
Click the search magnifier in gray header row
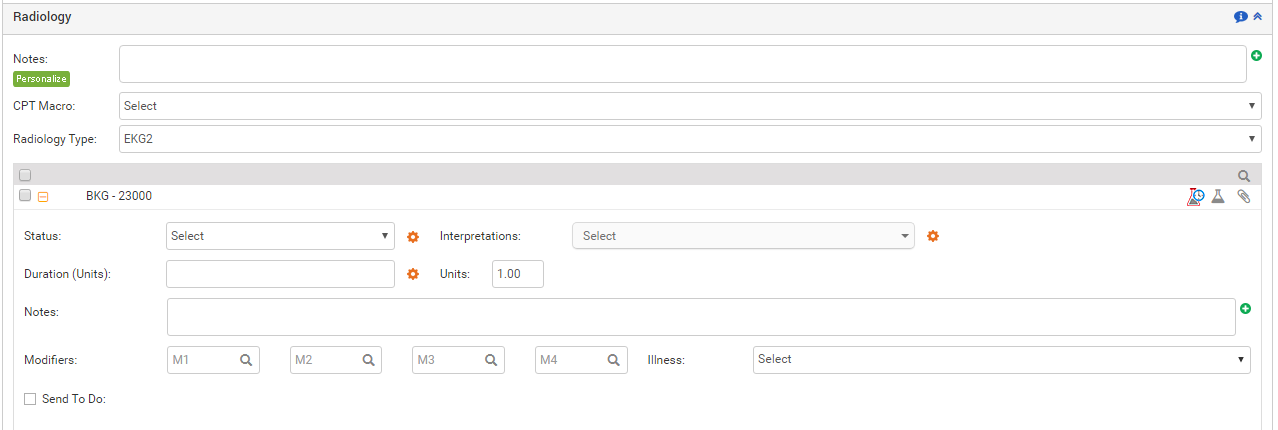click(x=1244, y=175)
